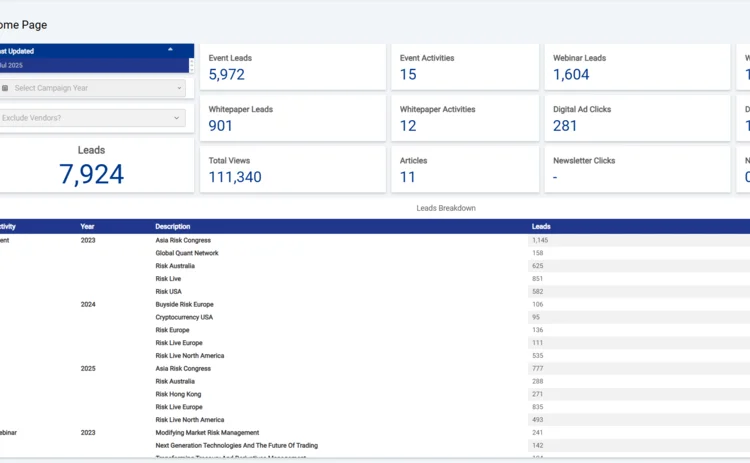Sort table by Year column header
Screen dimensions: 750x463
(87, 227)
